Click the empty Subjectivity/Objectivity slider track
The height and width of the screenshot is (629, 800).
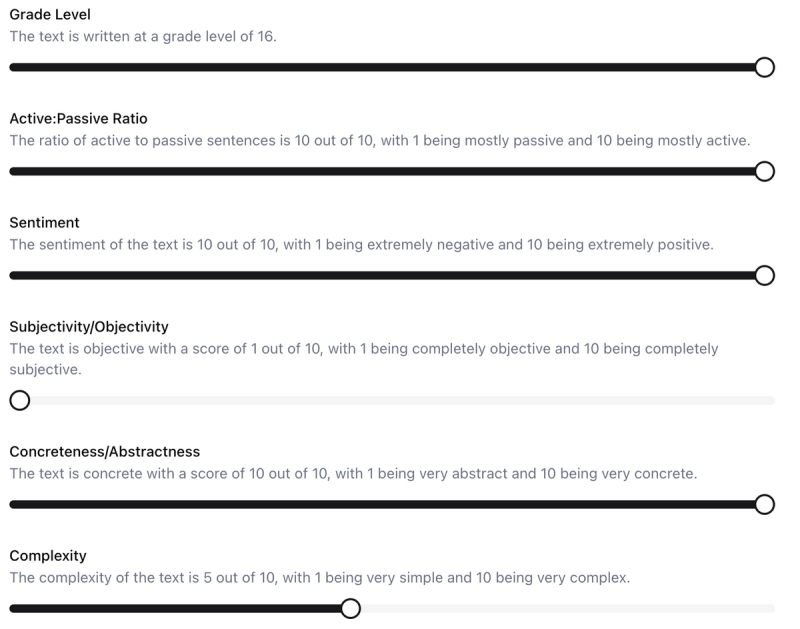point(400,401)
